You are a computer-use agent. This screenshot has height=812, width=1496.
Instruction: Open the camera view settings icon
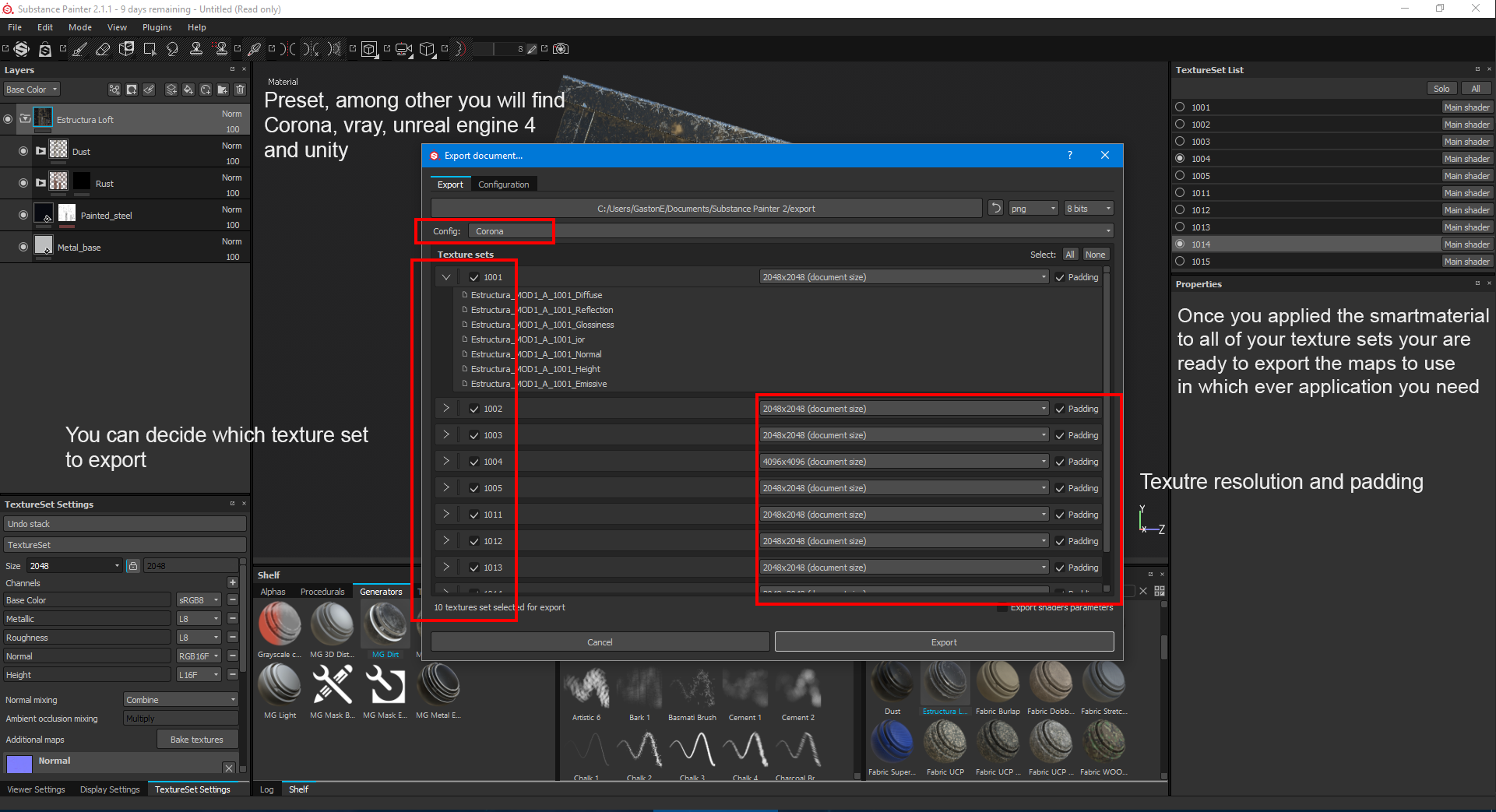click(x=403, y=49)
